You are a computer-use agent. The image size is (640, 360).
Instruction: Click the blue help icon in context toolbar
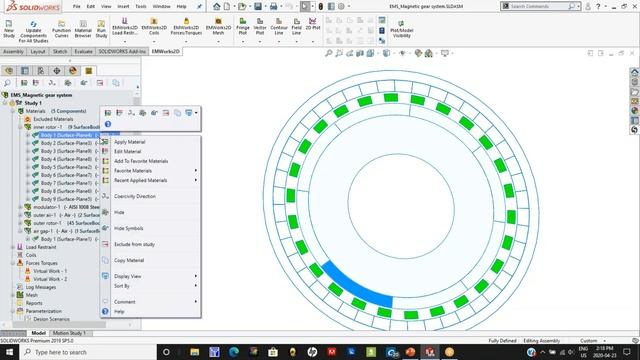[108, 124]
